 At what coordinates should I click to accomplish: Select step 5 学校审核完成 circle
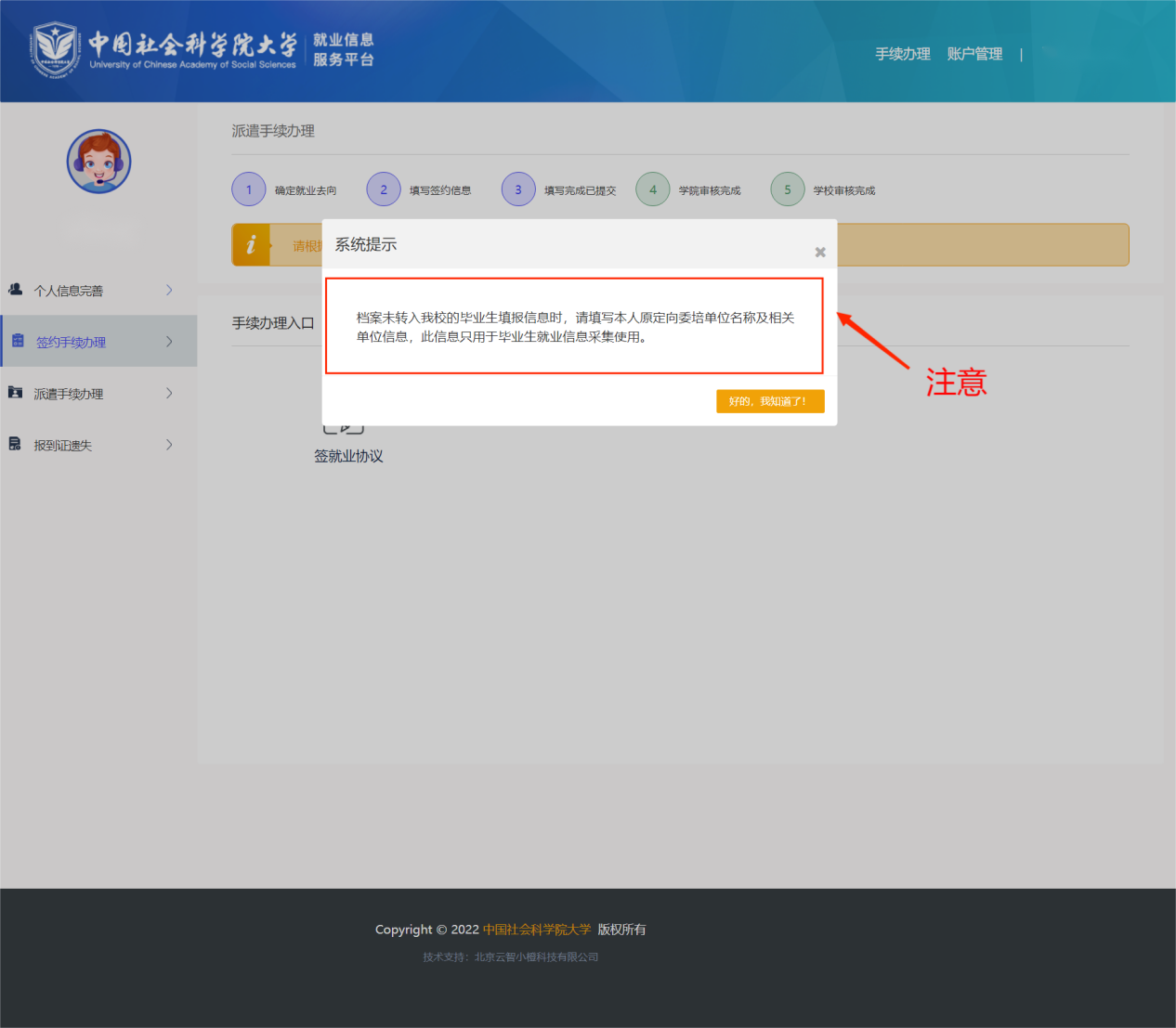(x=788, y=189)
